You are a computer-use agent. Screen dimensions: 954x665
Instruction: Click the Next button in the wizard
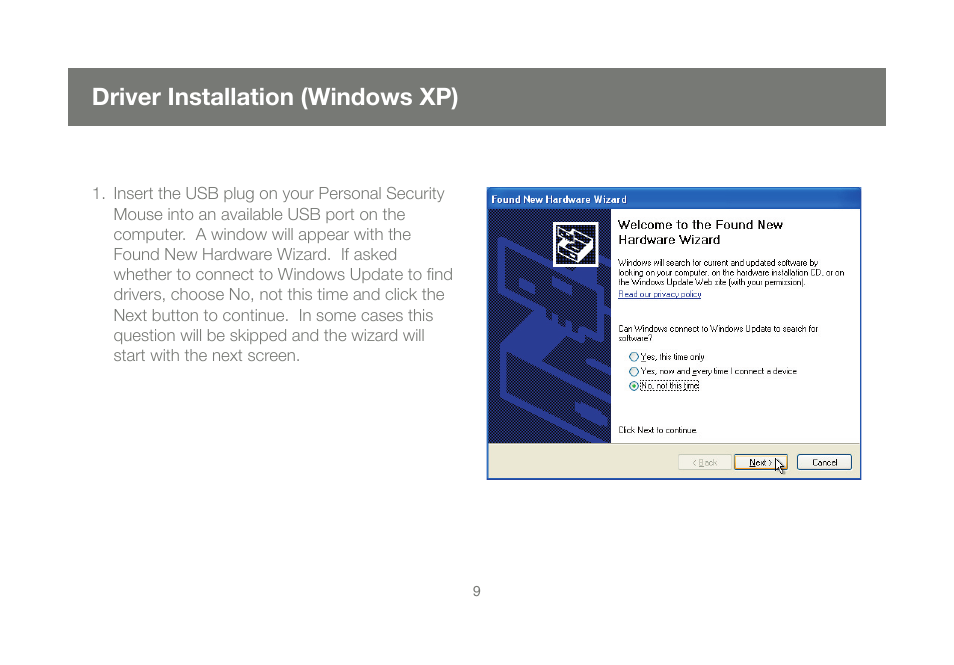click(x=761, y=462)
